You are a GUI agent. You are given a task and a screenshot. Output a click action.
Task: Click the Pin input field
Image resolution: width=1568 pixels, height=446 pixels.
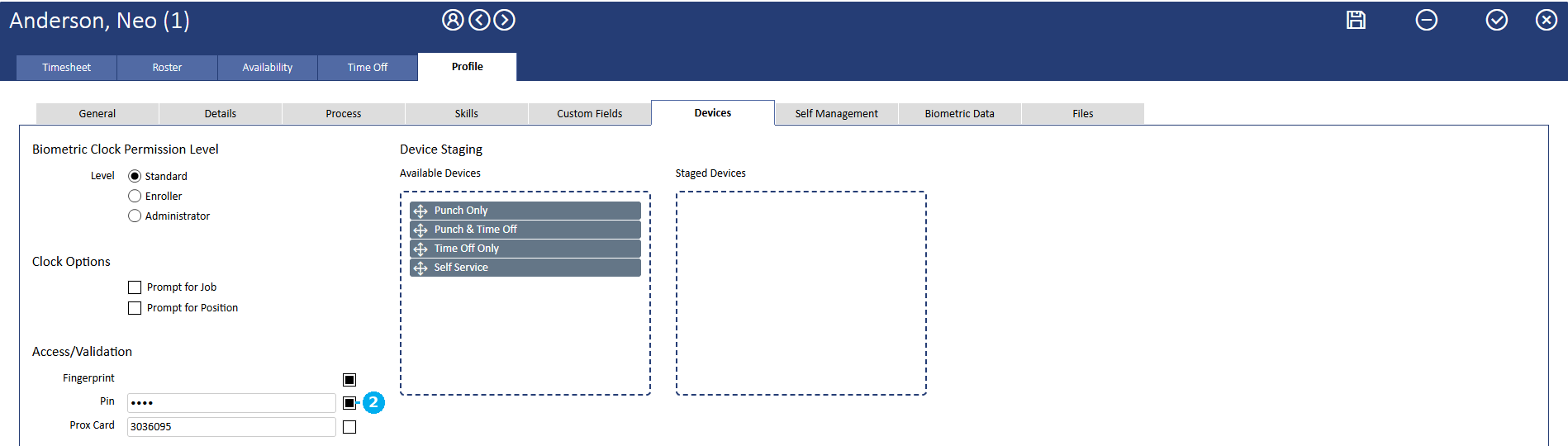click(231, 403)
